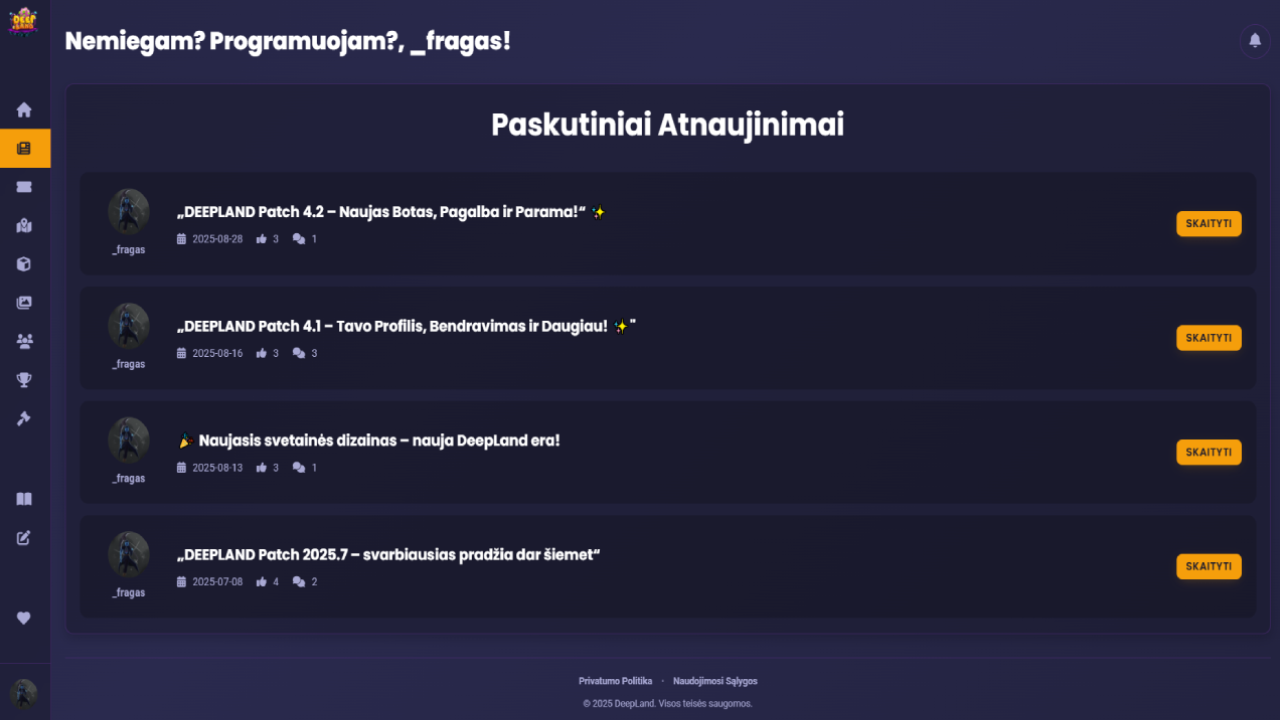
Task: Click the user avatar at sidebar bottom
Action: coord(24,693)
